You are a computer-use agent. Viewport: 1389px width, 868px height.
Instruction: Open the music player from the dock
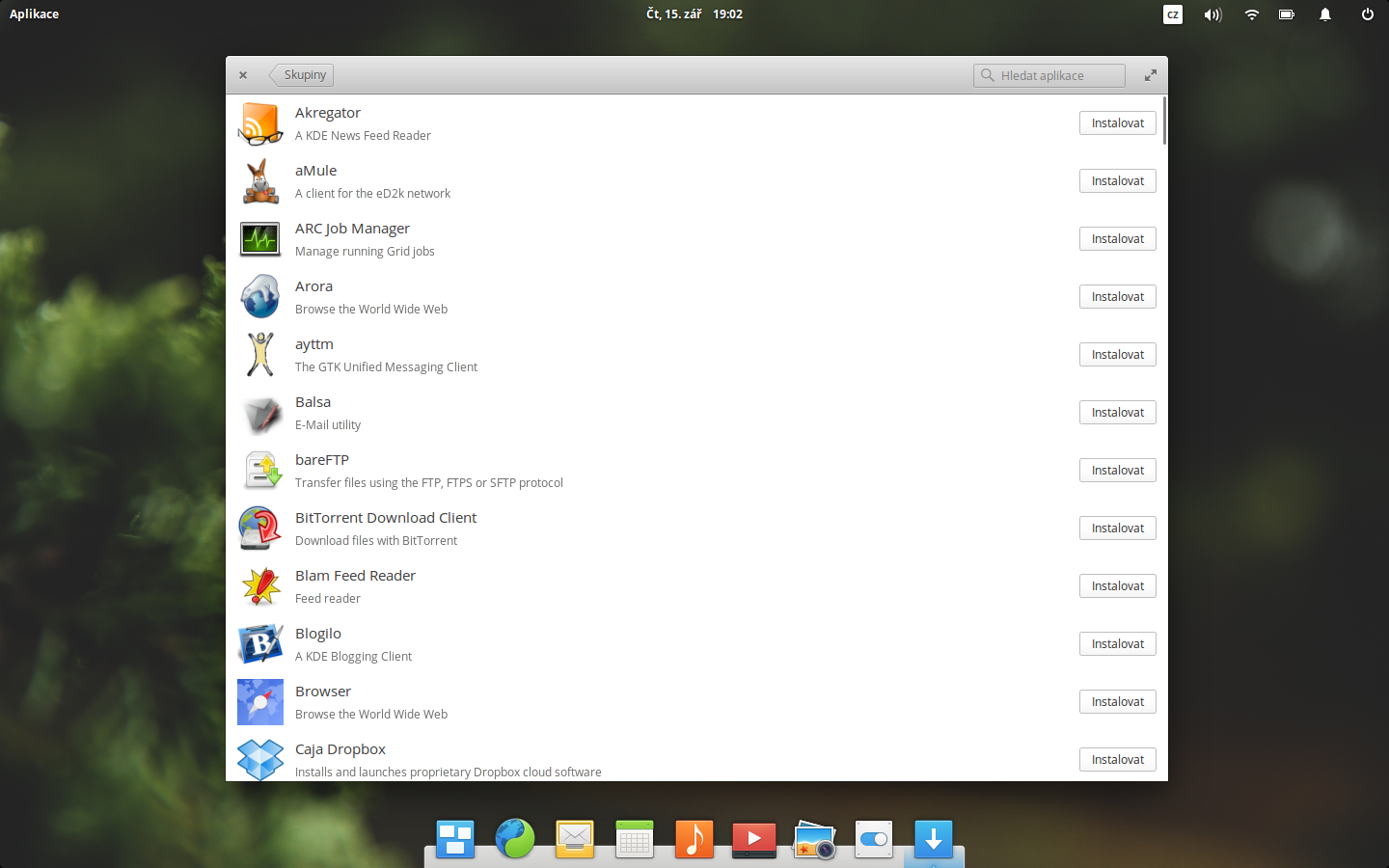tap(694, 839)
